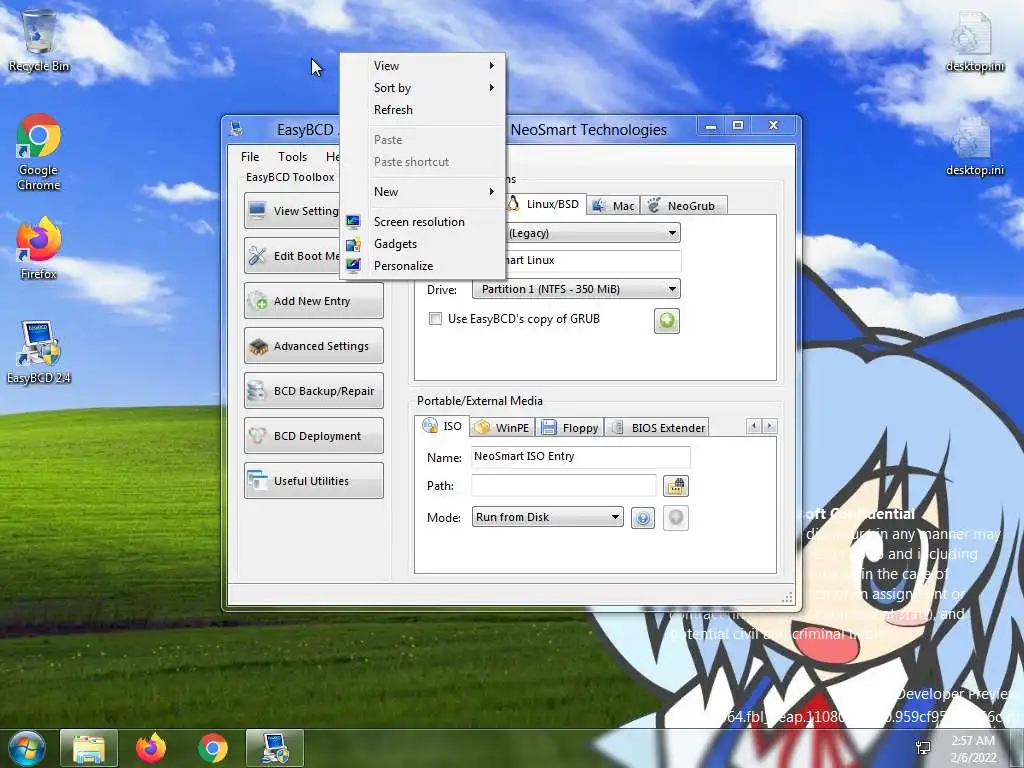Choose Refresh from context menu
The width and height of the screenshot is (1024, 768).
(423, 110)
